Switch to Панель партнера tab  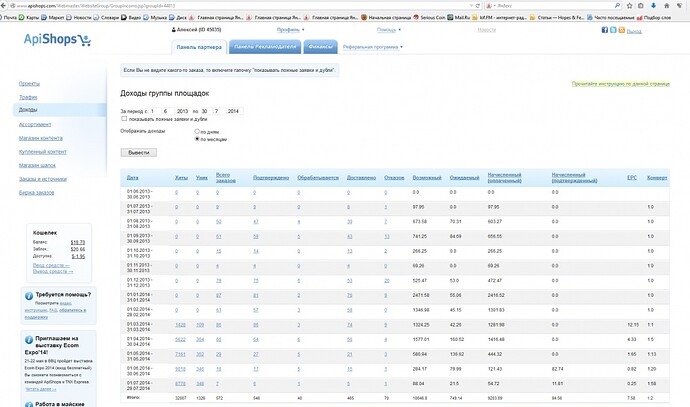pos(199,47)
